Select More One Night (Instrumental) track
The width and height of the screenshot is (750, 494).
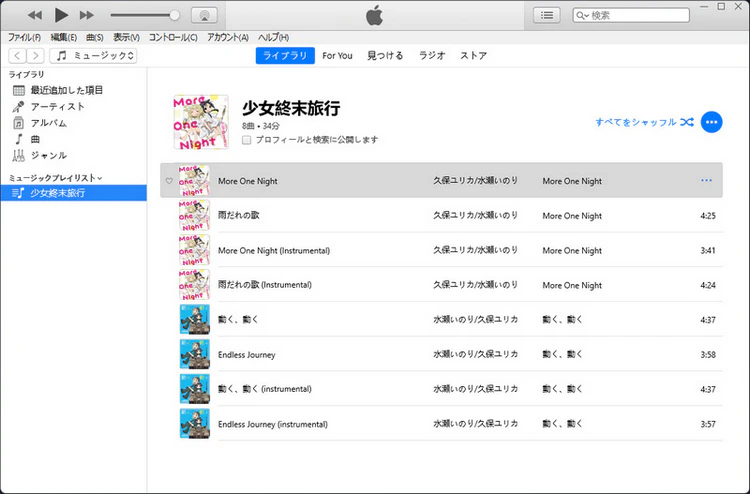pos(274,251)
